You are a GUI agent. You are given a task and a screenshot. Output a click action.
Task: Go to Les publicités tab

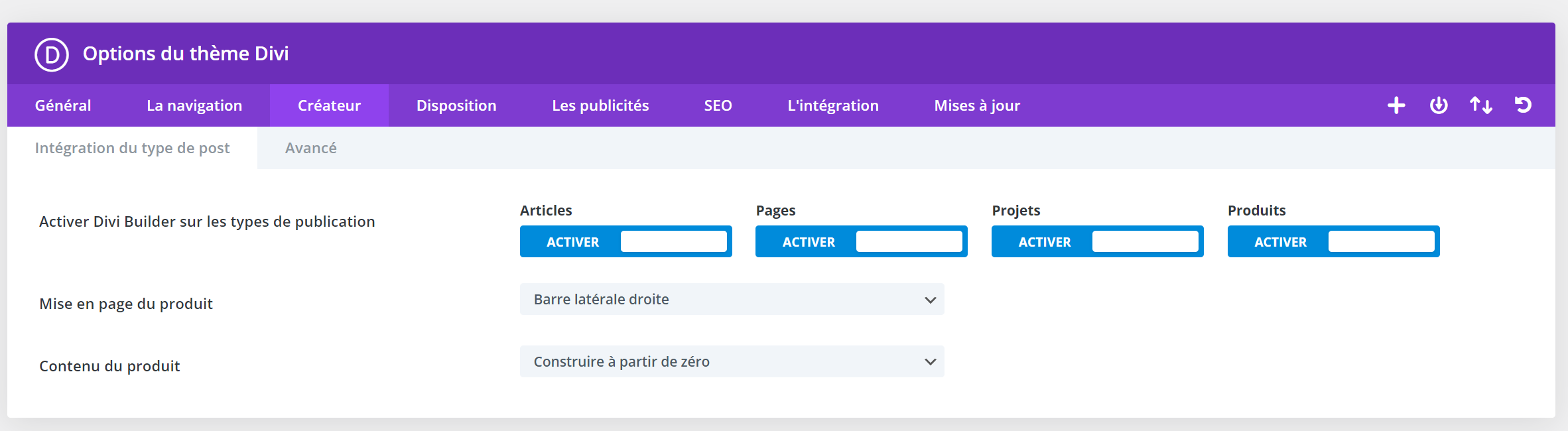pos(600,105)
